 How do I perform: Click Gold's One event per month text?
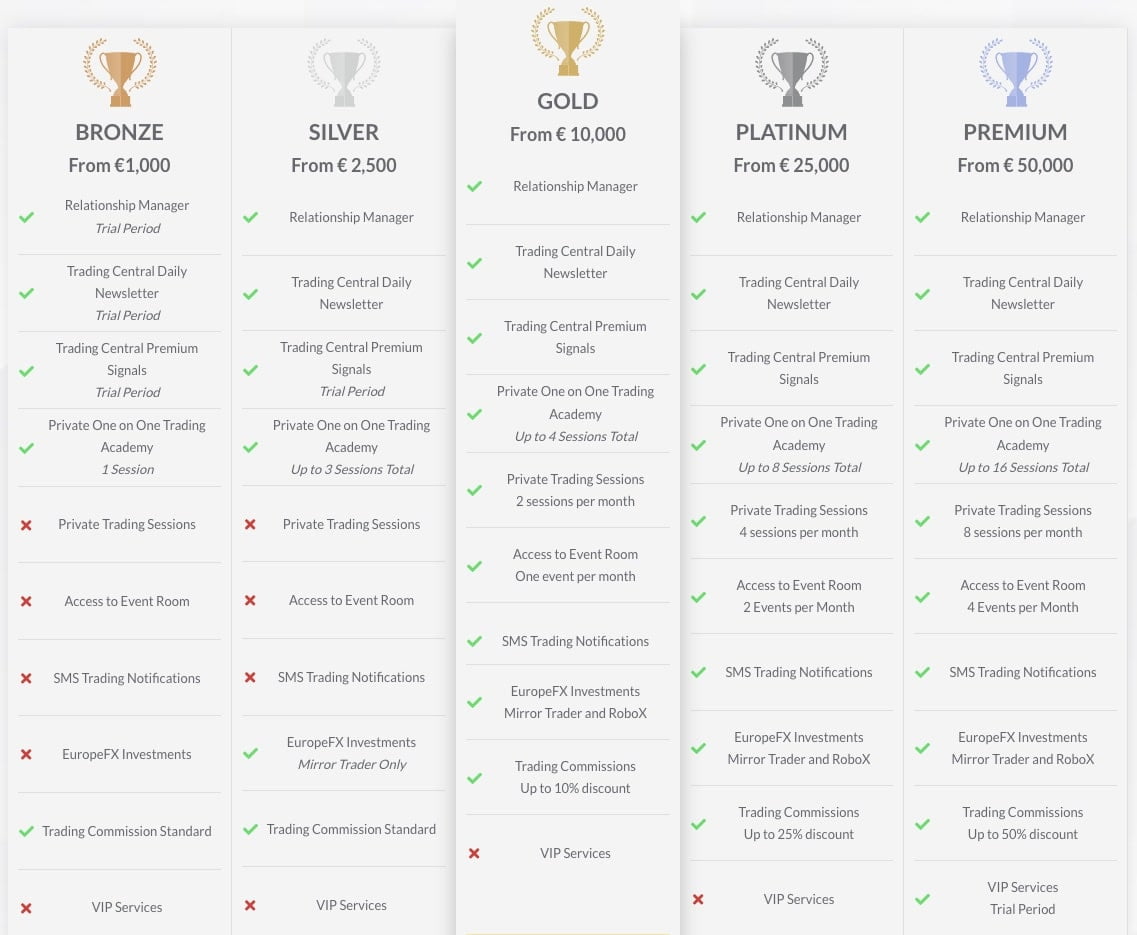pos(575,576)
